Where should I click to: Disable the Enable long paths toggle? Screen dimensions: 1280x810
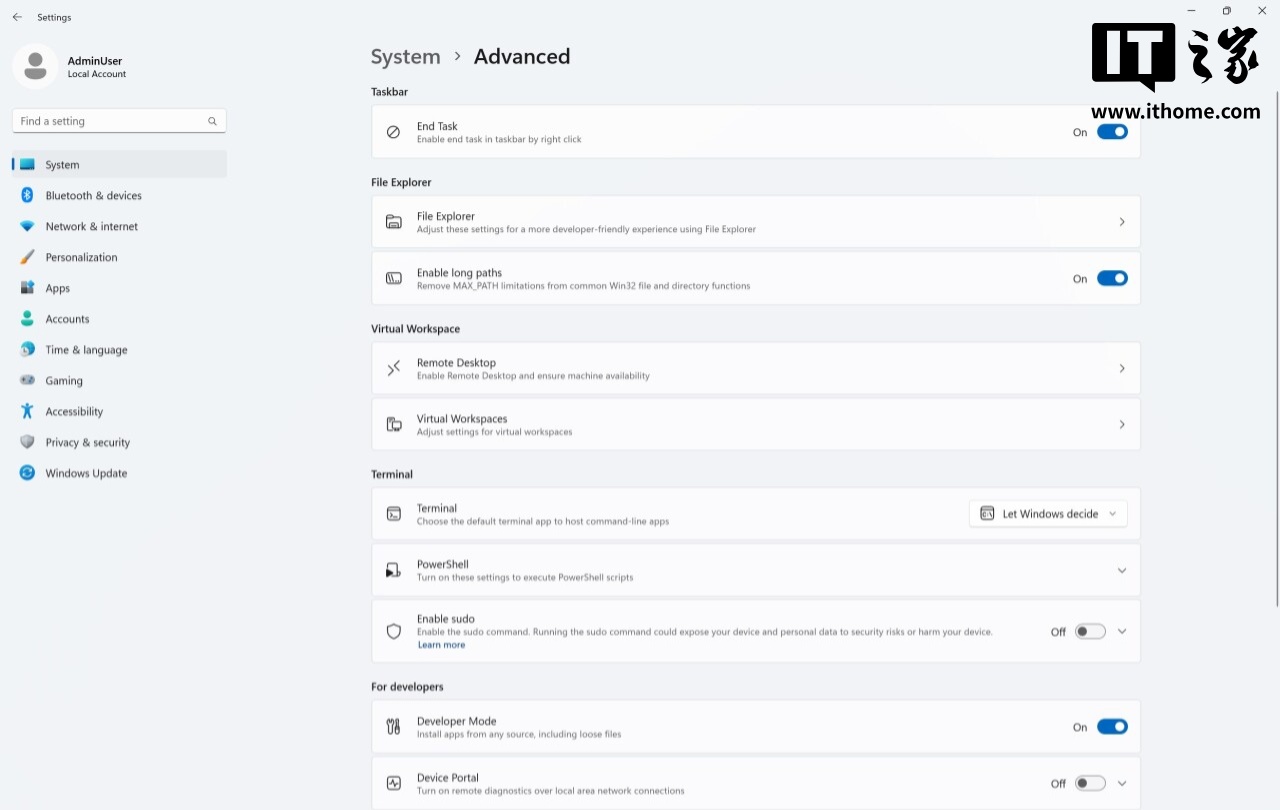point(1112,279)
